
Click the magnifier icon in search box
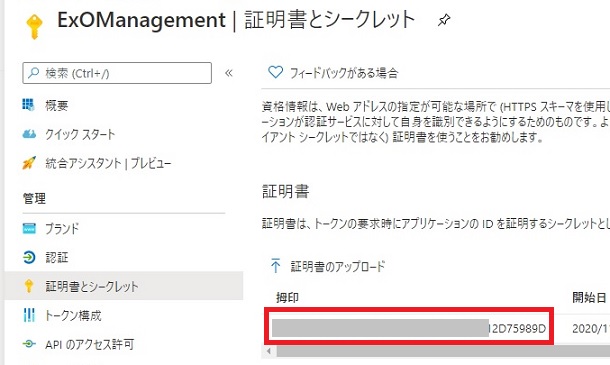coord(34,72)
